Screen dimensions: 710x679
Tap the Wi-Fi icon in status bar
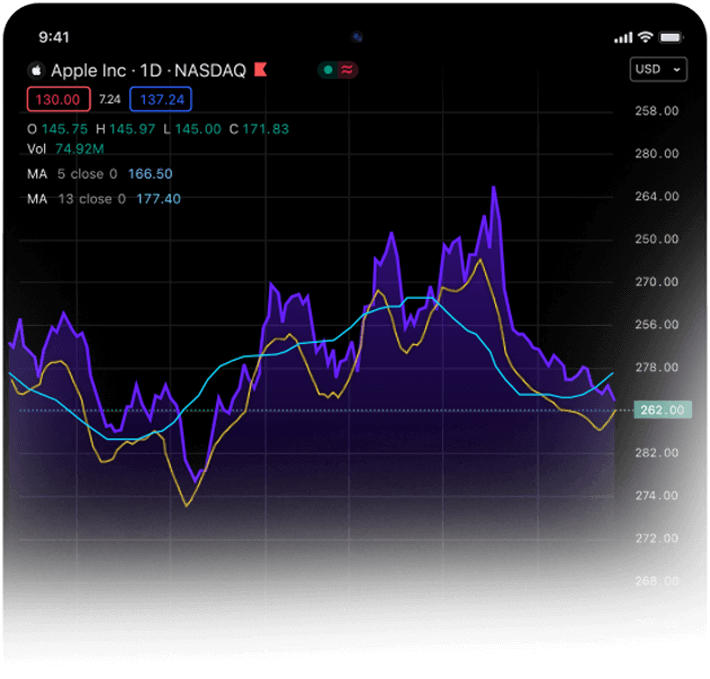(645, 37)
